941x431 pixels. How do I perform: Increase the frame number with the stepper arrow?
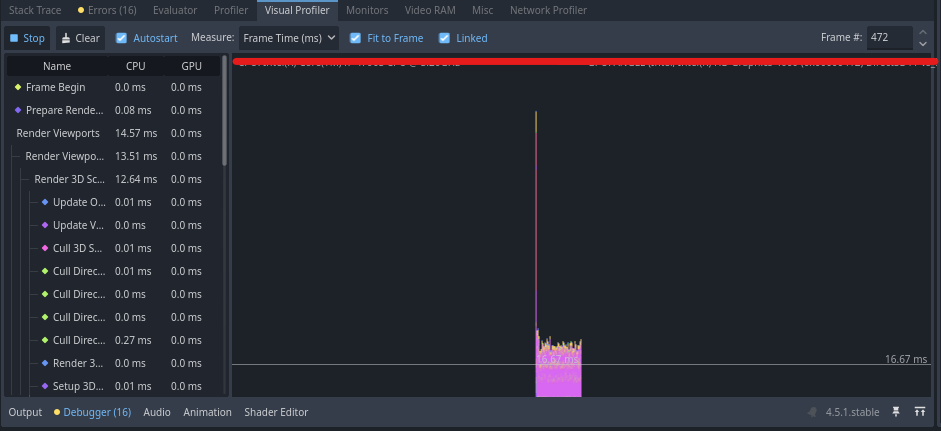point(921,33)
